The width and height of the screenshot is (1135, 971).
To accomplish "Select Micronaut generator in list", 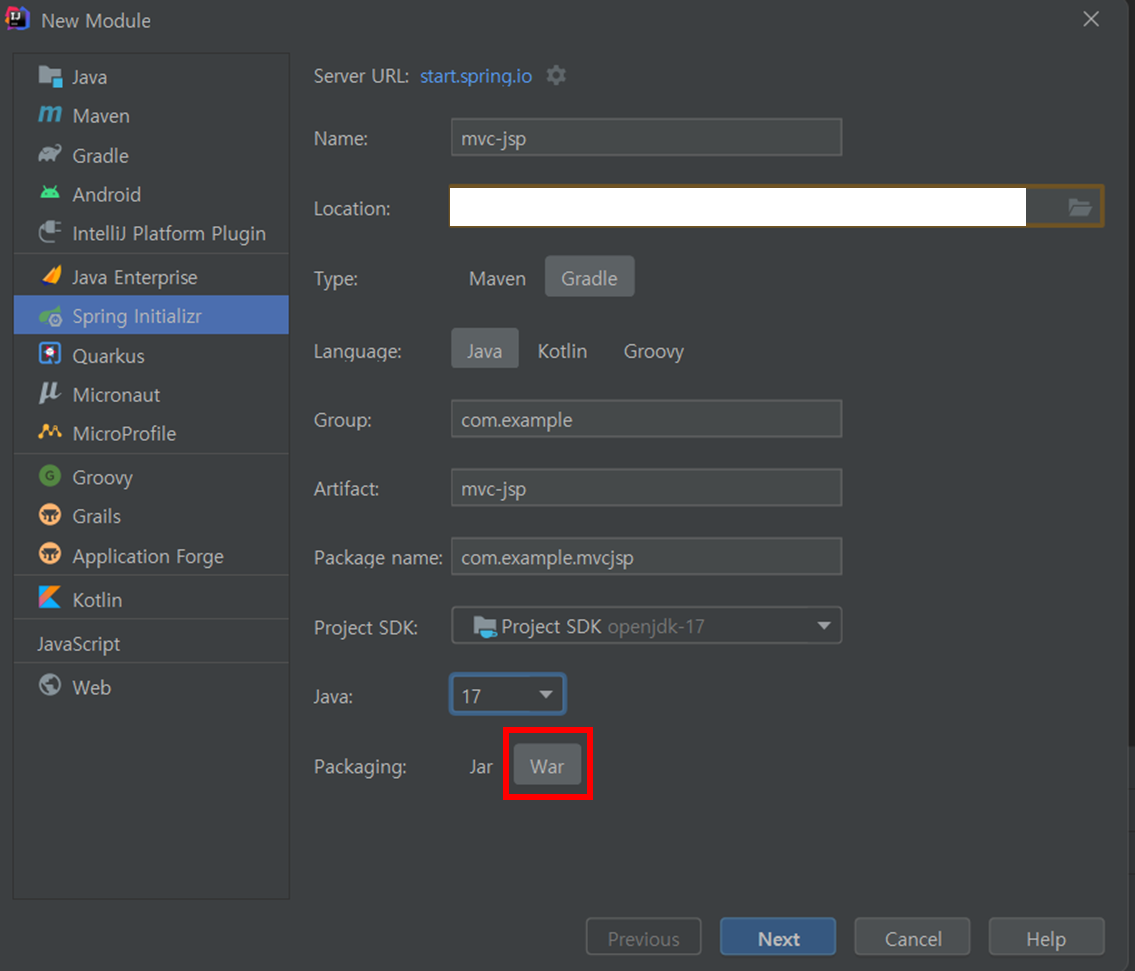I will 151,395.
